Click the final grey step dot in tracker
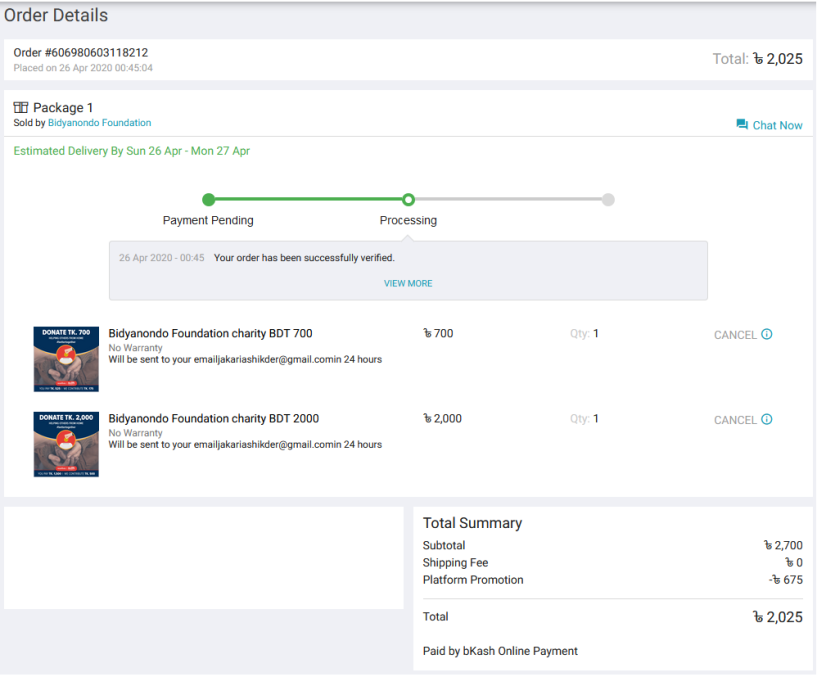817x677 pixels. pos(608,200)
